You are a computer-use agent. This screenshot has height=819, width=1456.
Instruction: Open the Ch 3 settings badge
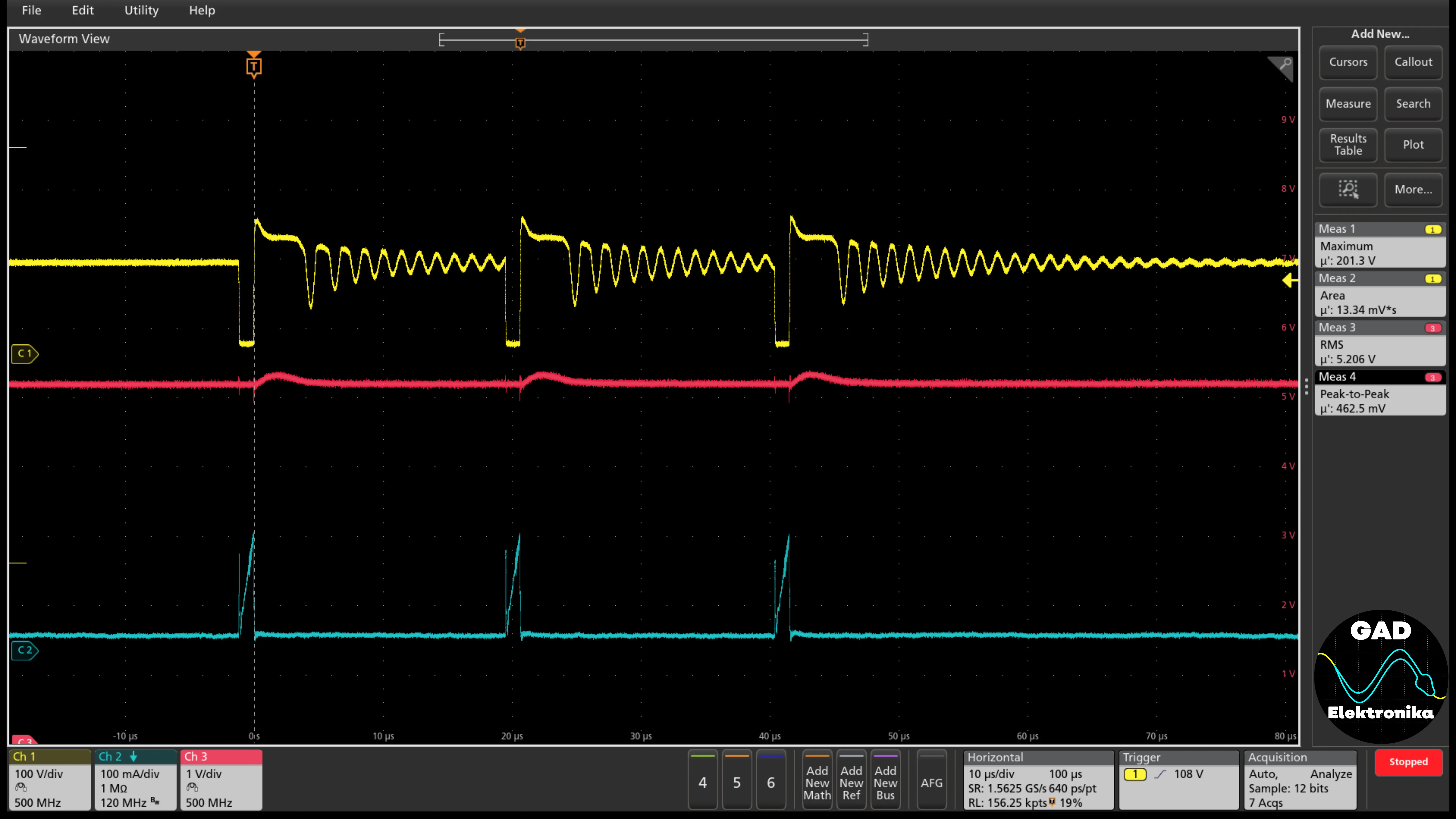[x=221, y=780]
